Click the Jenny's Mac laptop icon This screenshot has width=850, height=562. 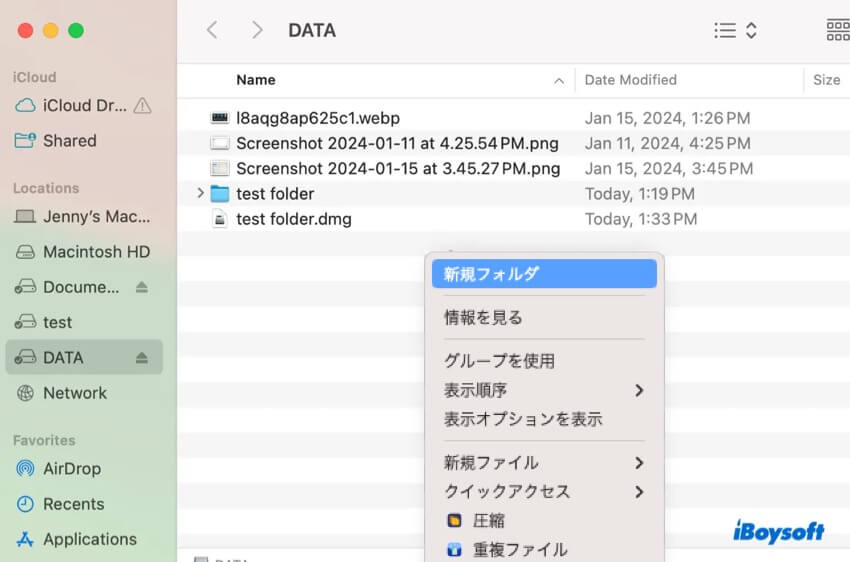coord(25,216)
